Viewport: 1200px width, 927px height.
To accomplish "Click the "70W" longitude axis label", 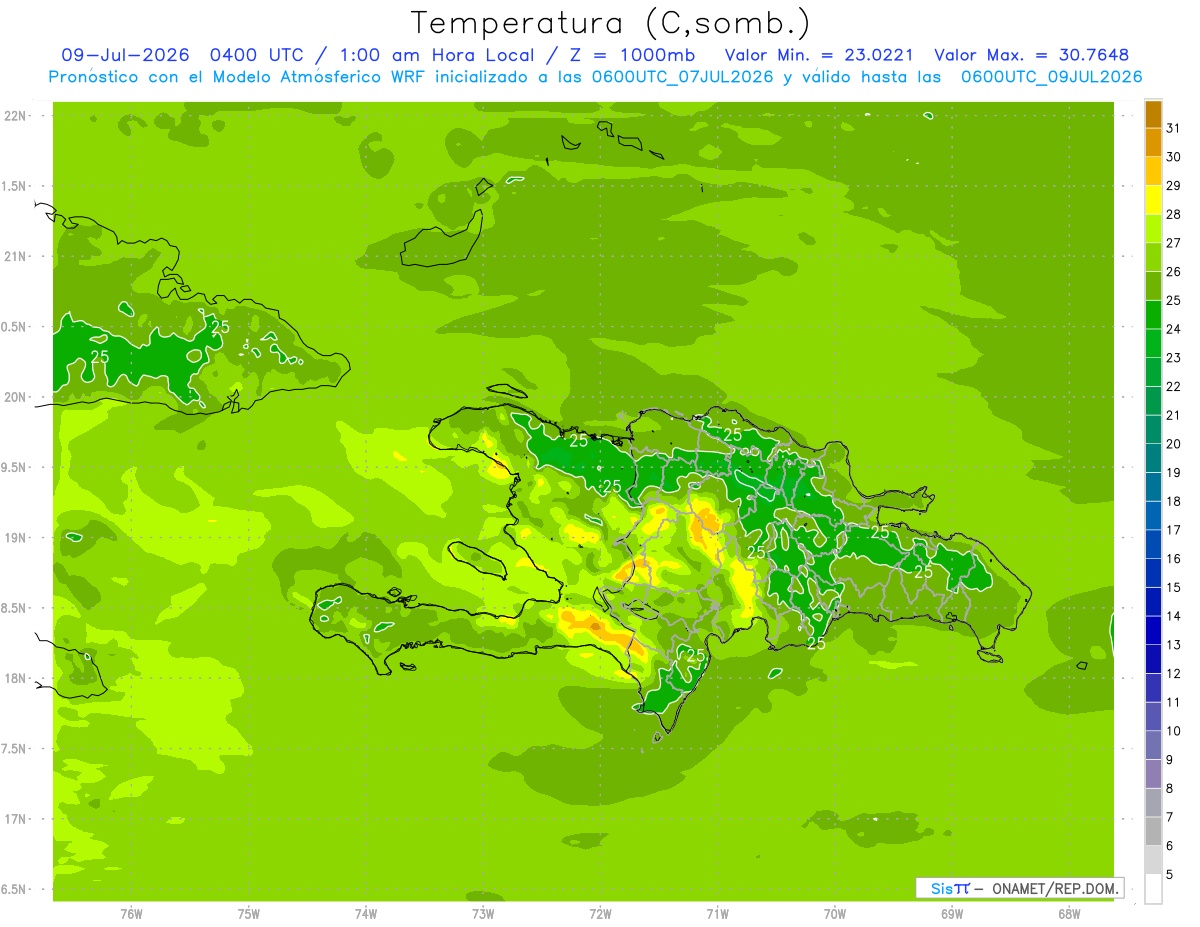I will click(834, 913).
